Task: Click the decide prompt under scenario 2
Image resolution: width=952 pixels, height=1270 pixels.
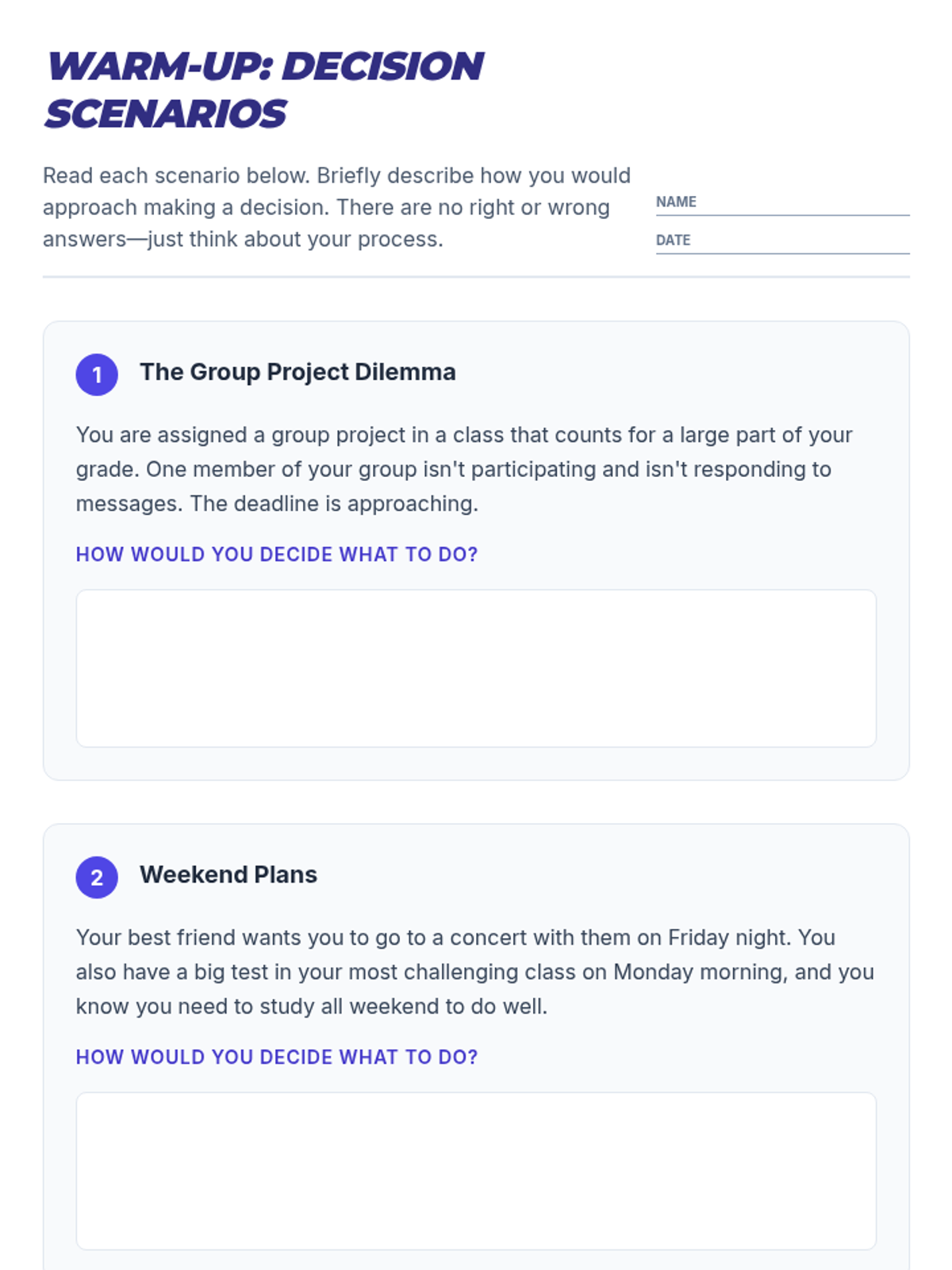Action: point(277,1057)
